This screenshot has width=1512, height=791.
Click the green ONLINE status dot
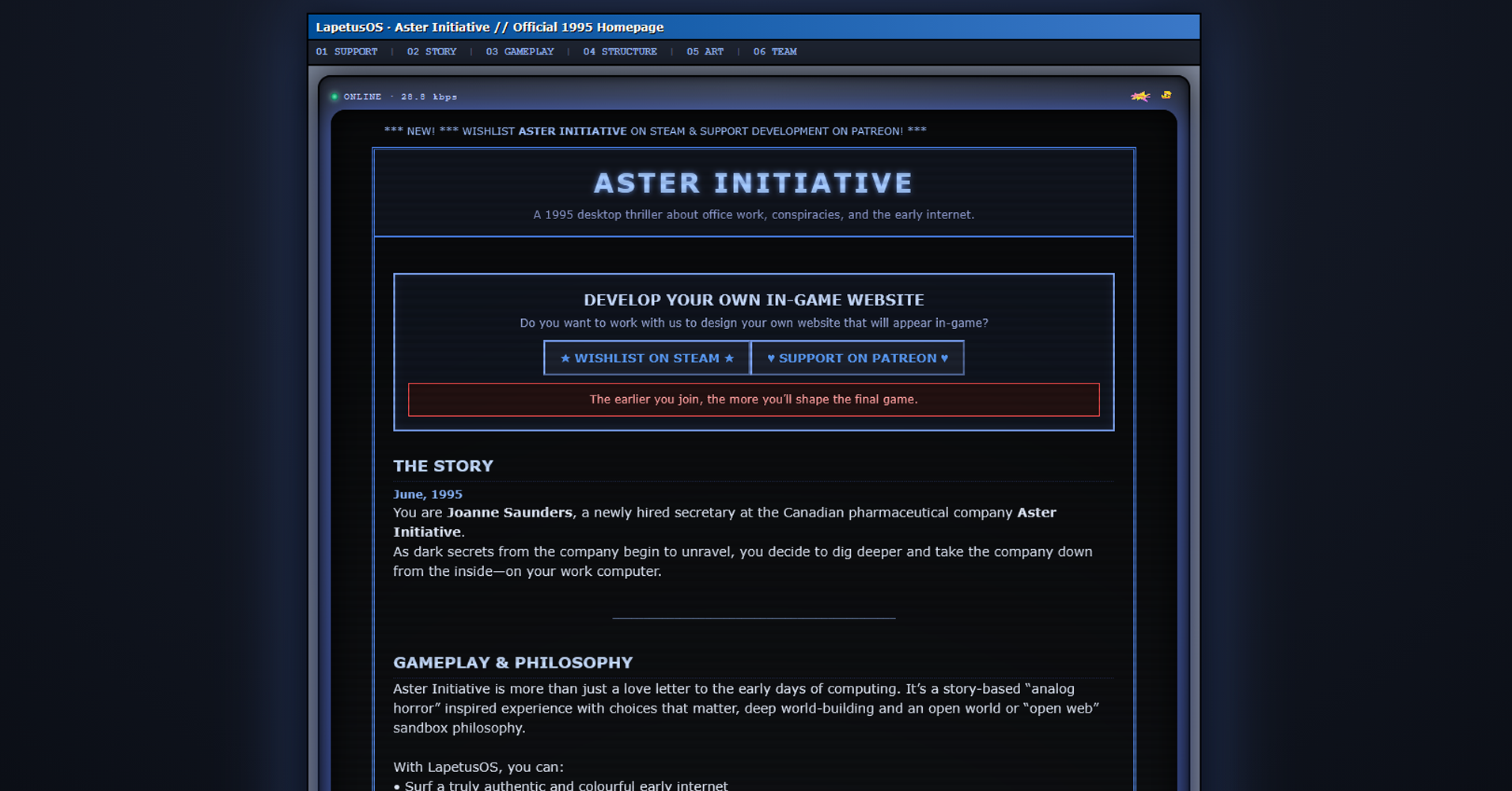[335, 97]
